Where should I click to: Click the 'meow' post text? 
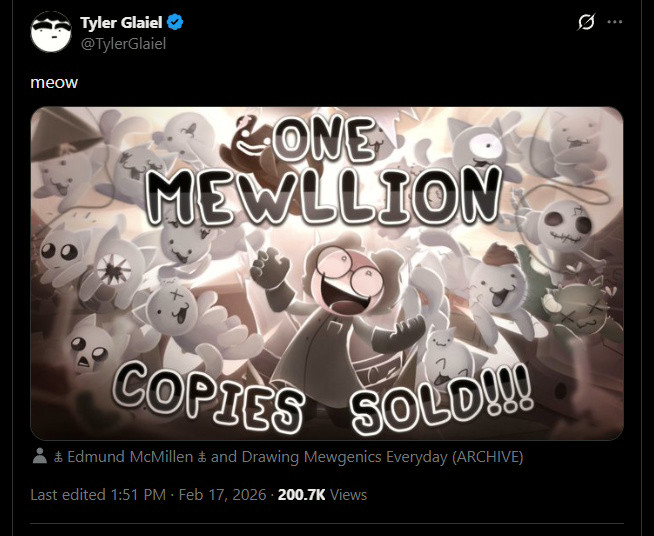click(54, 82)
